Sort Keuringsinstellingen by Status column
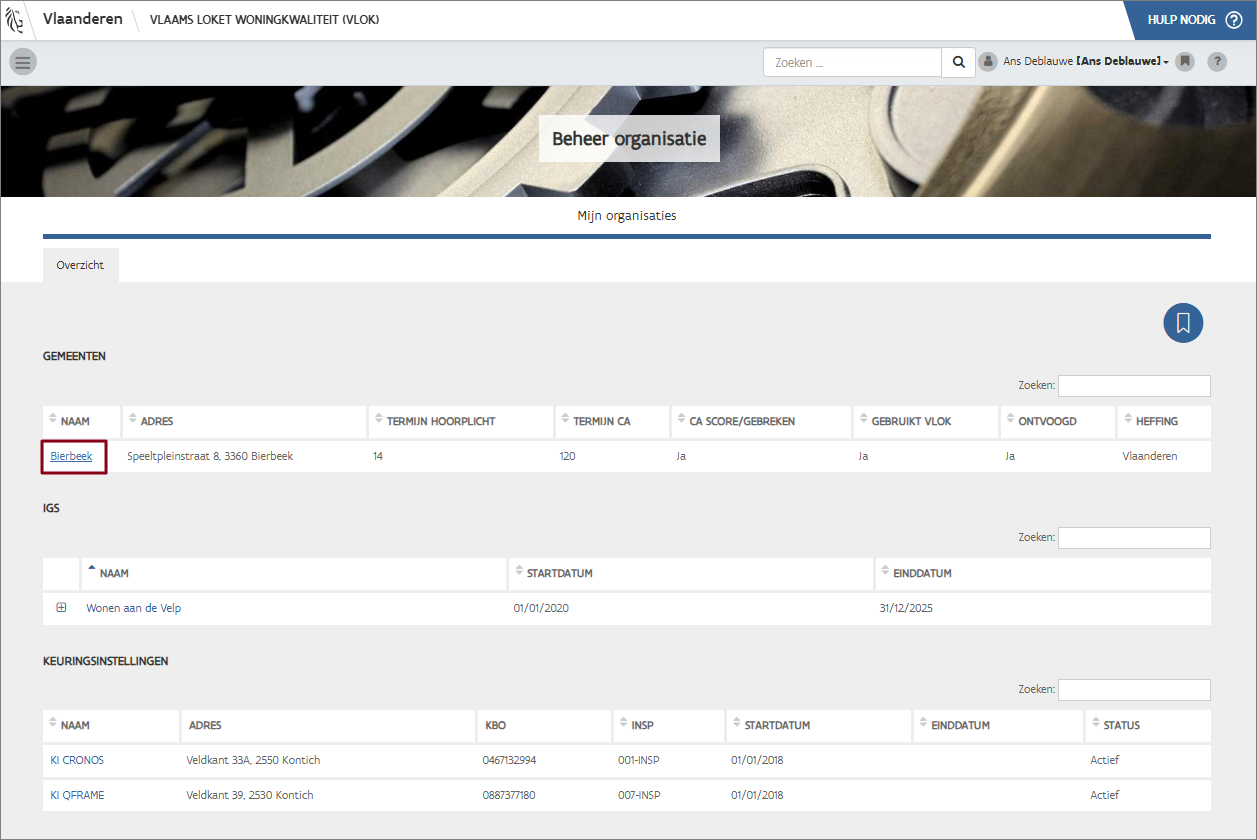The image size is (1257, 840). (x=1121, y=726)
